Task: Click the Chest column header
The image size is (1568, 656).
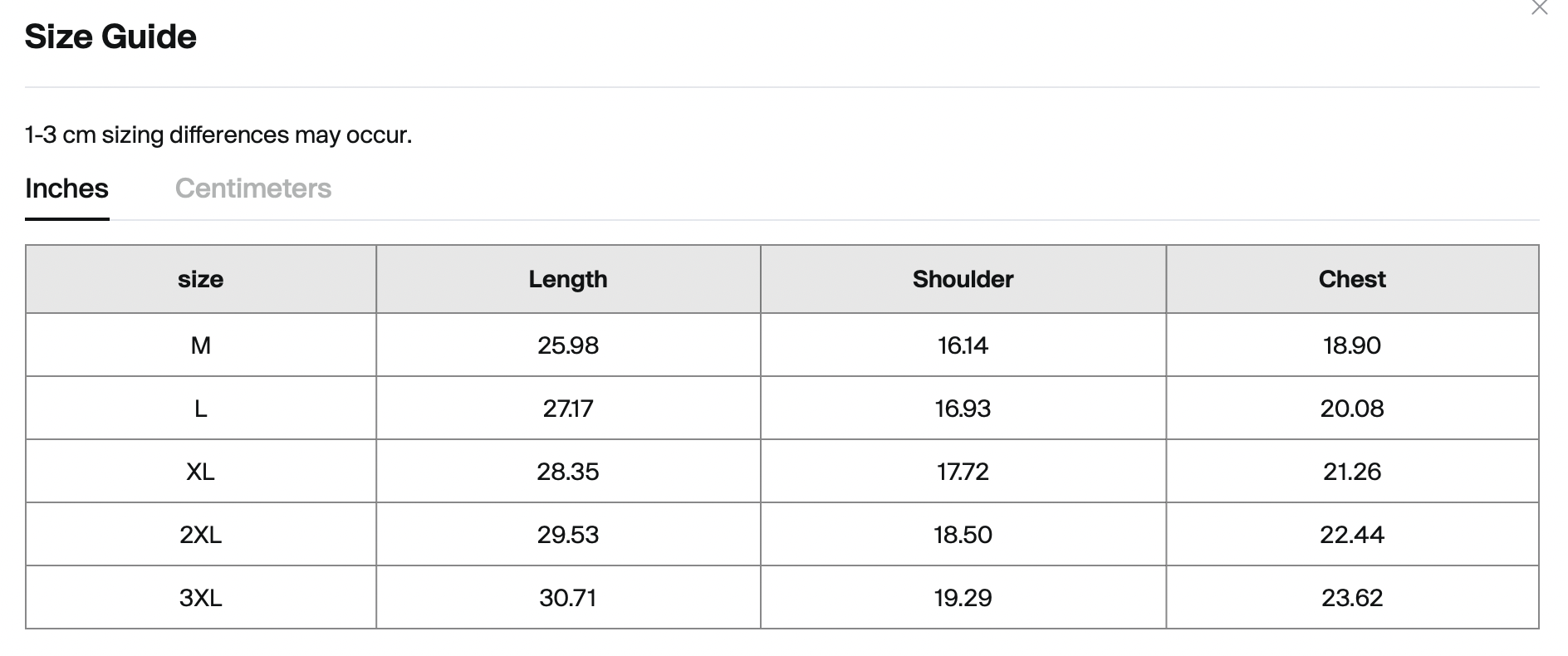Action: point(1352,279)
